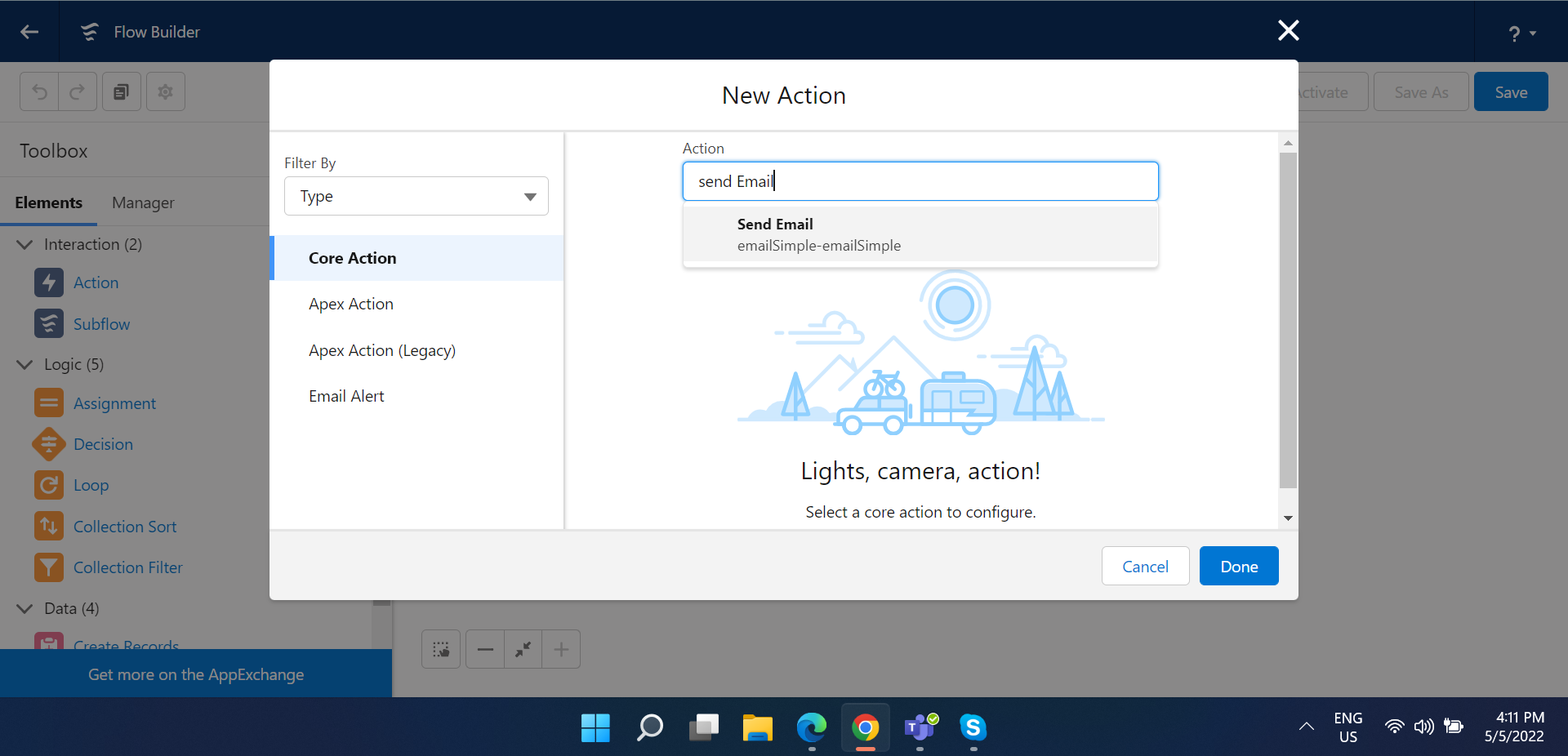
Task: Cancel the New Action dialog
Action: (x=1144, y=566)
